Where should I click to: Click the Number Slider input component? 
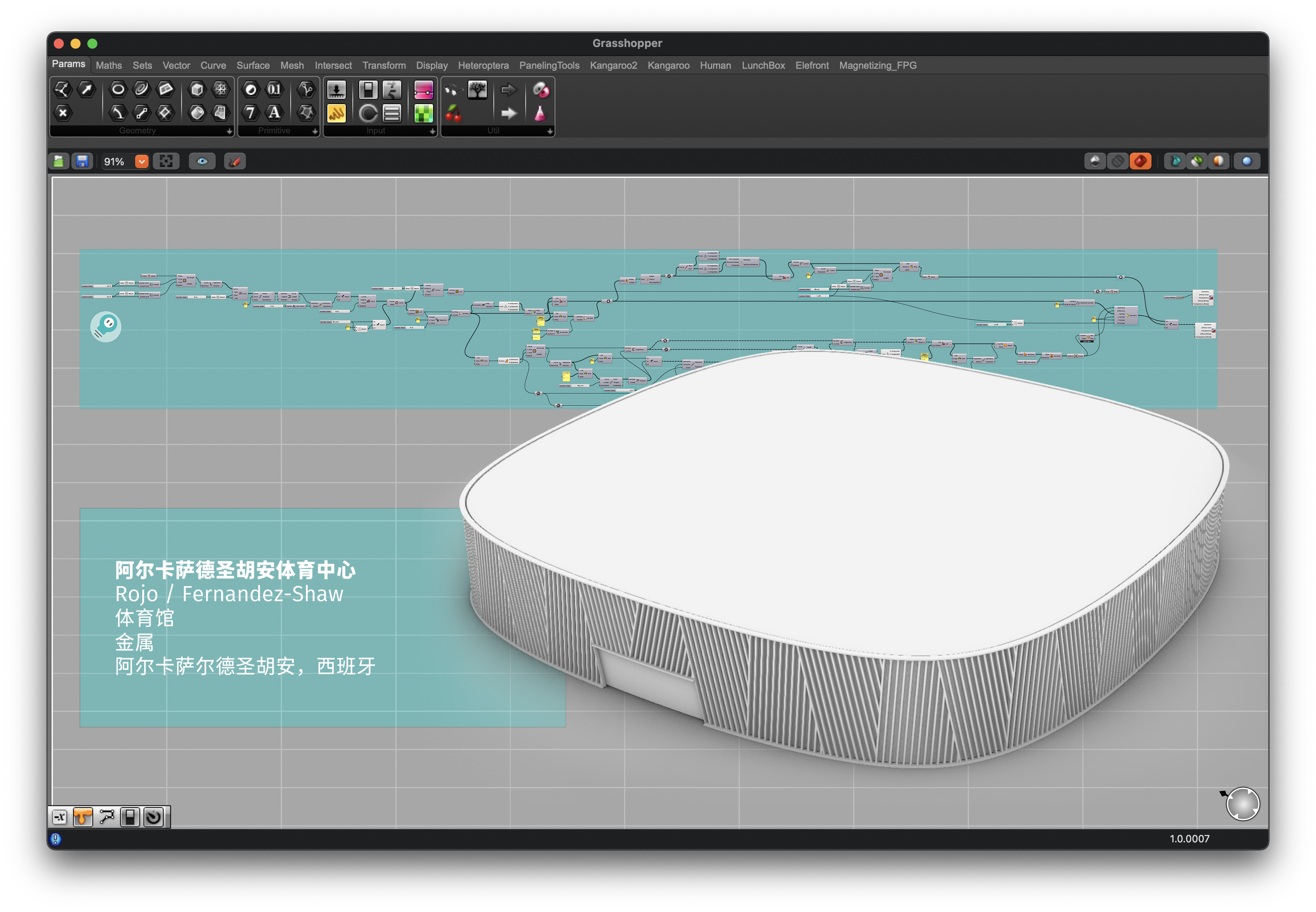(x=336, y=90)
